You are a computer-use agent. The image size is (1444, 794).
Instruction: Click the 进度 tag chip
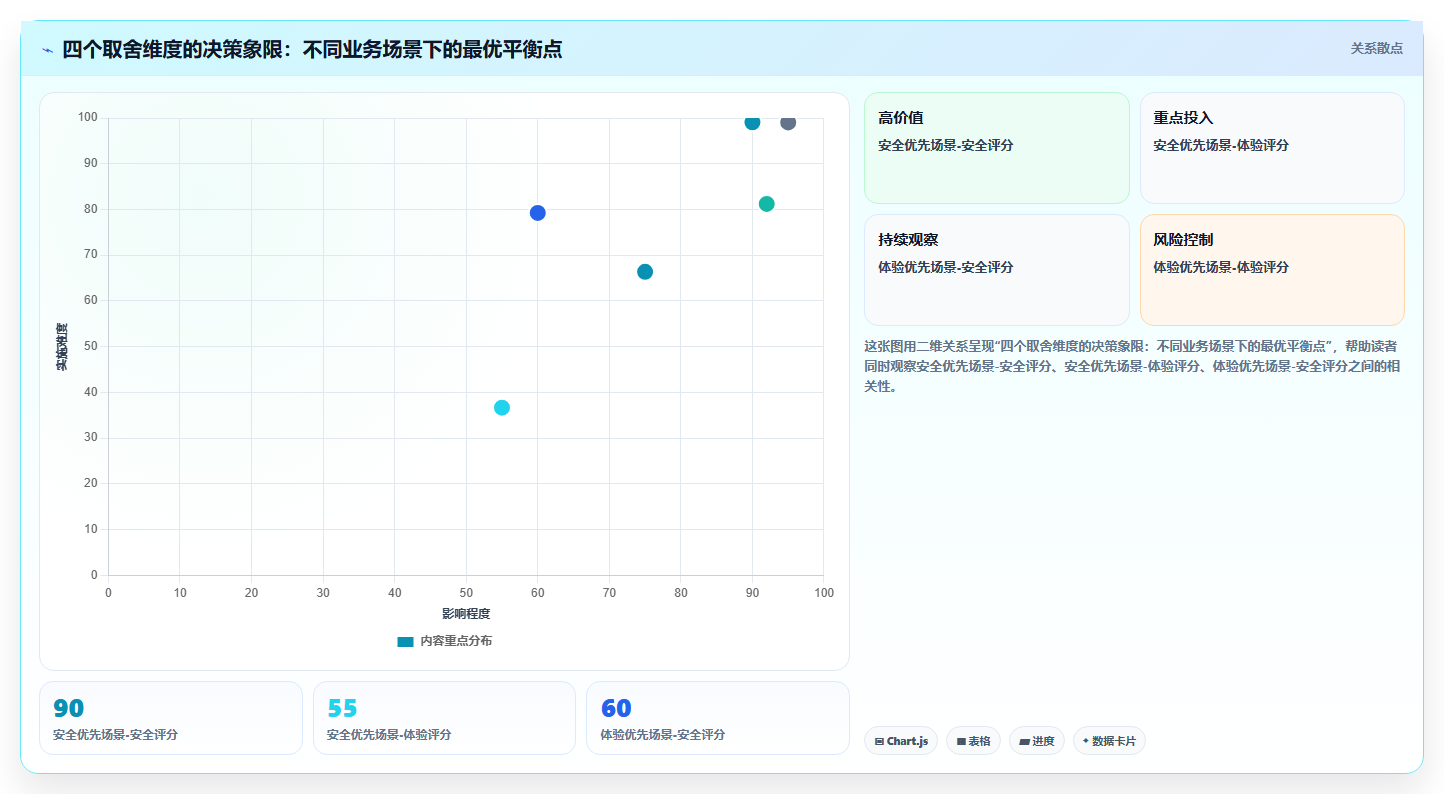click(1037, 741)
